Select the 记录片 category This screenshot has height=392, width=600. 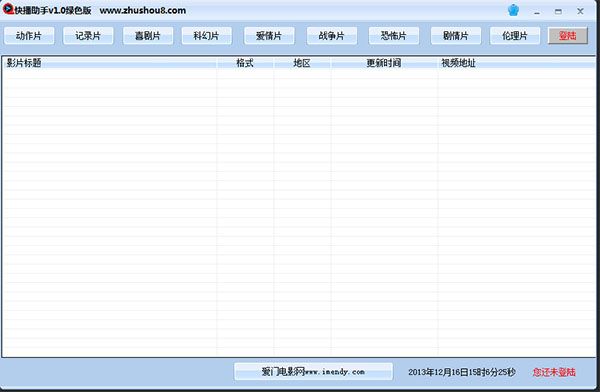point(88,36)
